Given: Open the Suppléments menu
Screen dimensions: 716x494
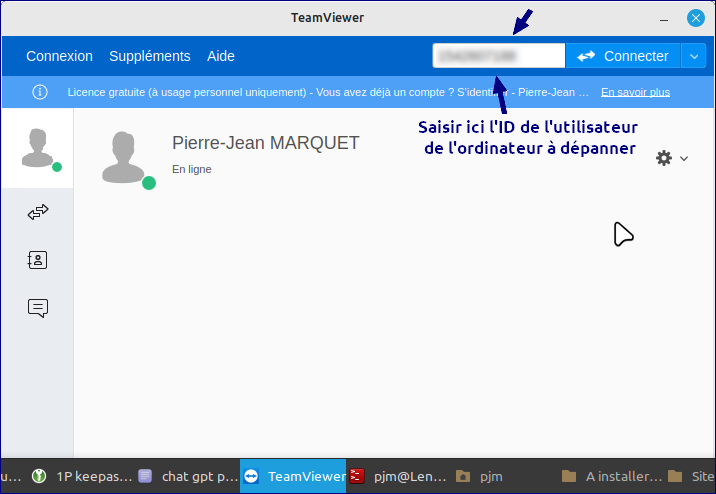Looking at the screenshot, I should (x=150, y=56).
